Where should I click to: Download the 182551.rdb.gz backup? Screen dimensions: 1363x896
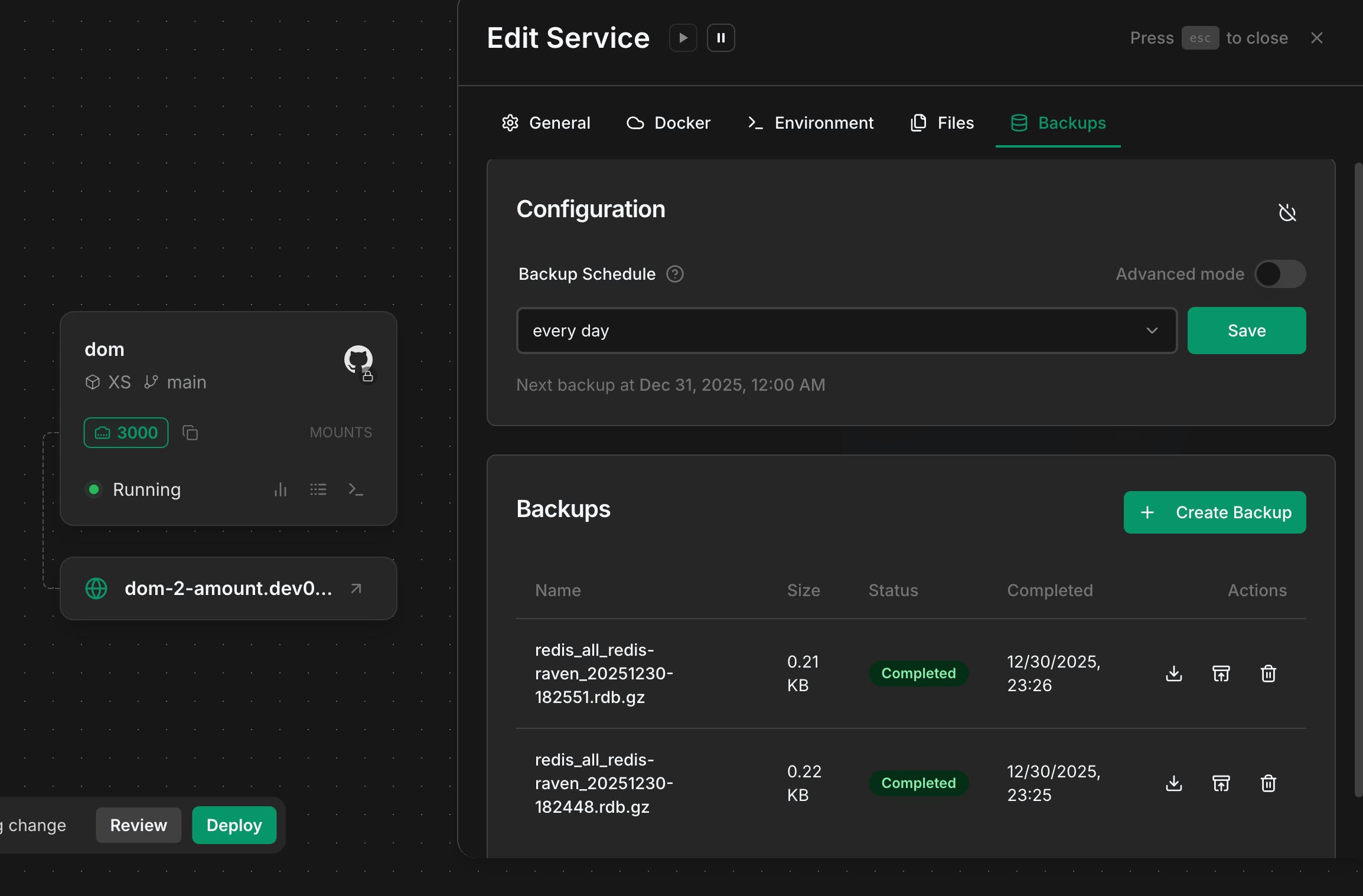(x=1173, y=673)
